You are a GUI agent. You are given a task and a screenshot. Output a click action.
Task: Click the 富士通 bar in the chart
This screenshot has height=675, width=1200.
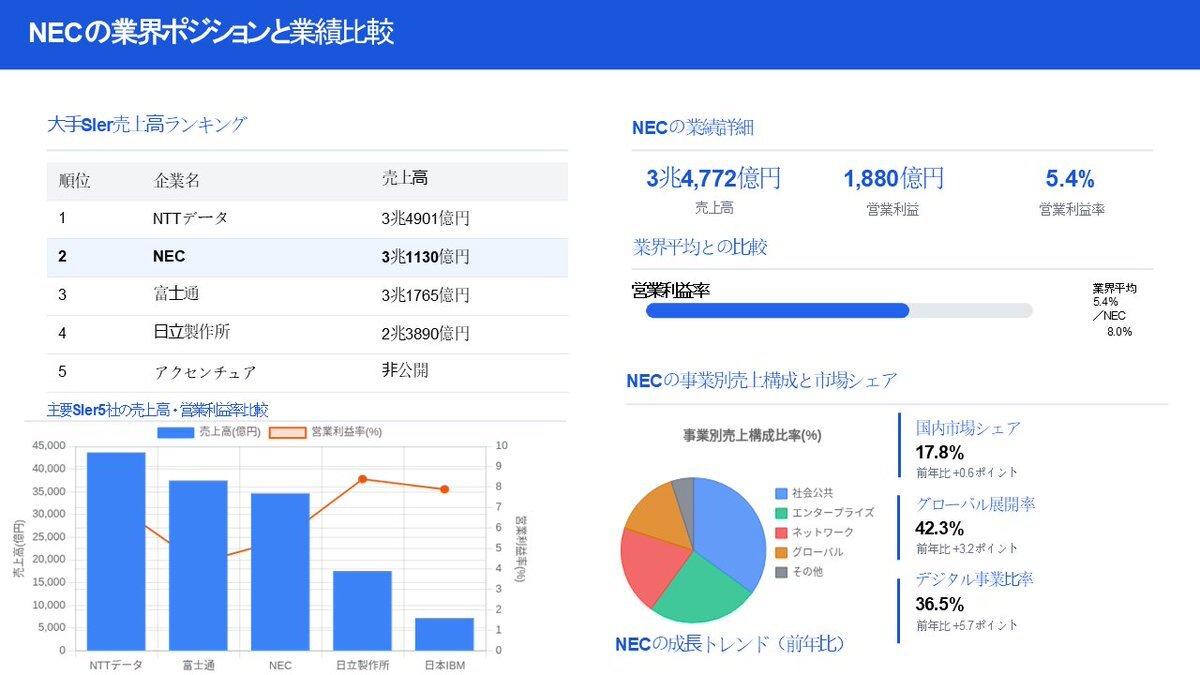point(198,565)
